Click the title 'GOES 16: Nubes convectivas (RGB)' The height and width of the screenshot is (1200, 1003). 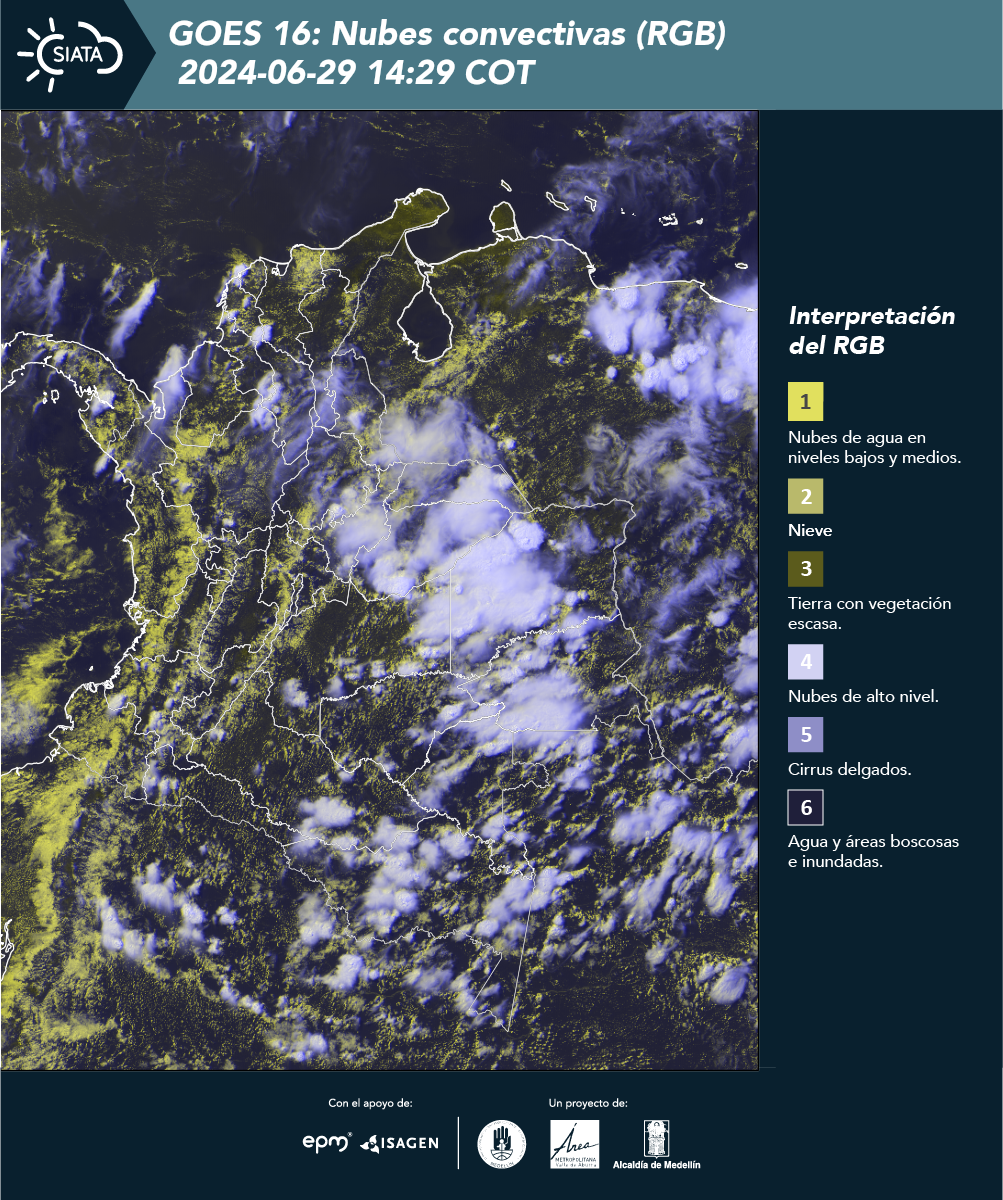(x=446, y=34)
